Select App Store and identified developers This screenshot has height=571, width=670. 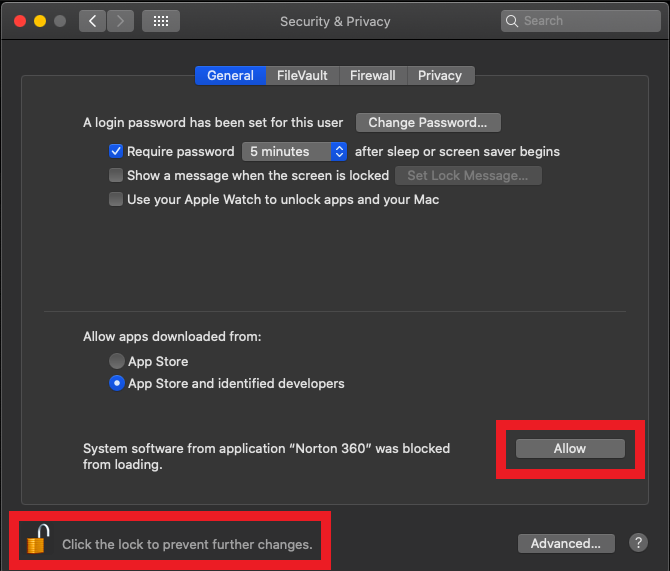click(117, 384)
